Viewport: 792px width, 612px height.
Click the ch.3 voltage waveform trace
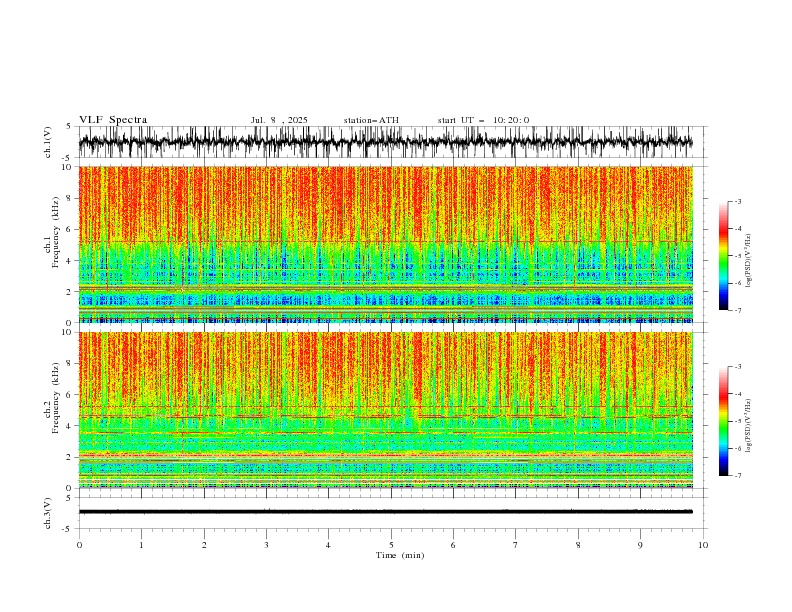pyautogui.click(x=385, y=512)
